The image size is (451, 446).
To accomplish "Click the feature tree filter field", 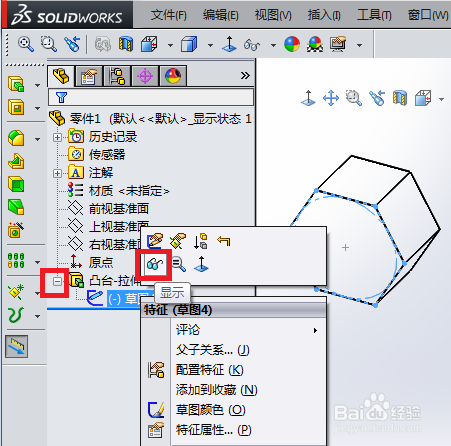I will pos(151,97).
